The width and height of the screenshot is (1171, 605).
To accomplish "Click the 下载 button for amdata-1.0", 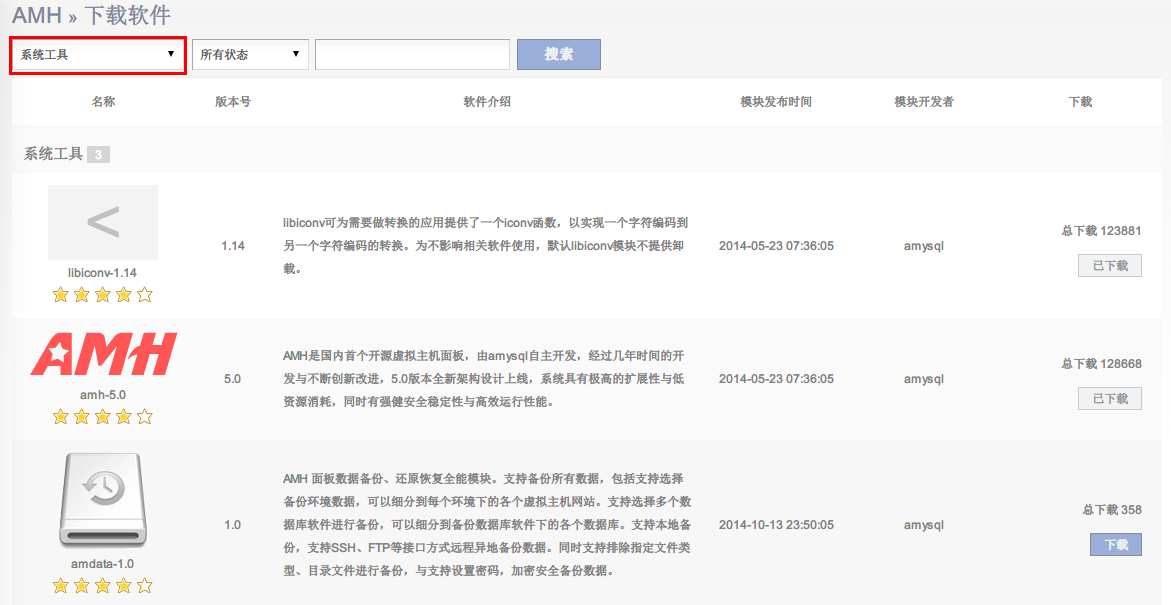I will (x=1115, y=545).
